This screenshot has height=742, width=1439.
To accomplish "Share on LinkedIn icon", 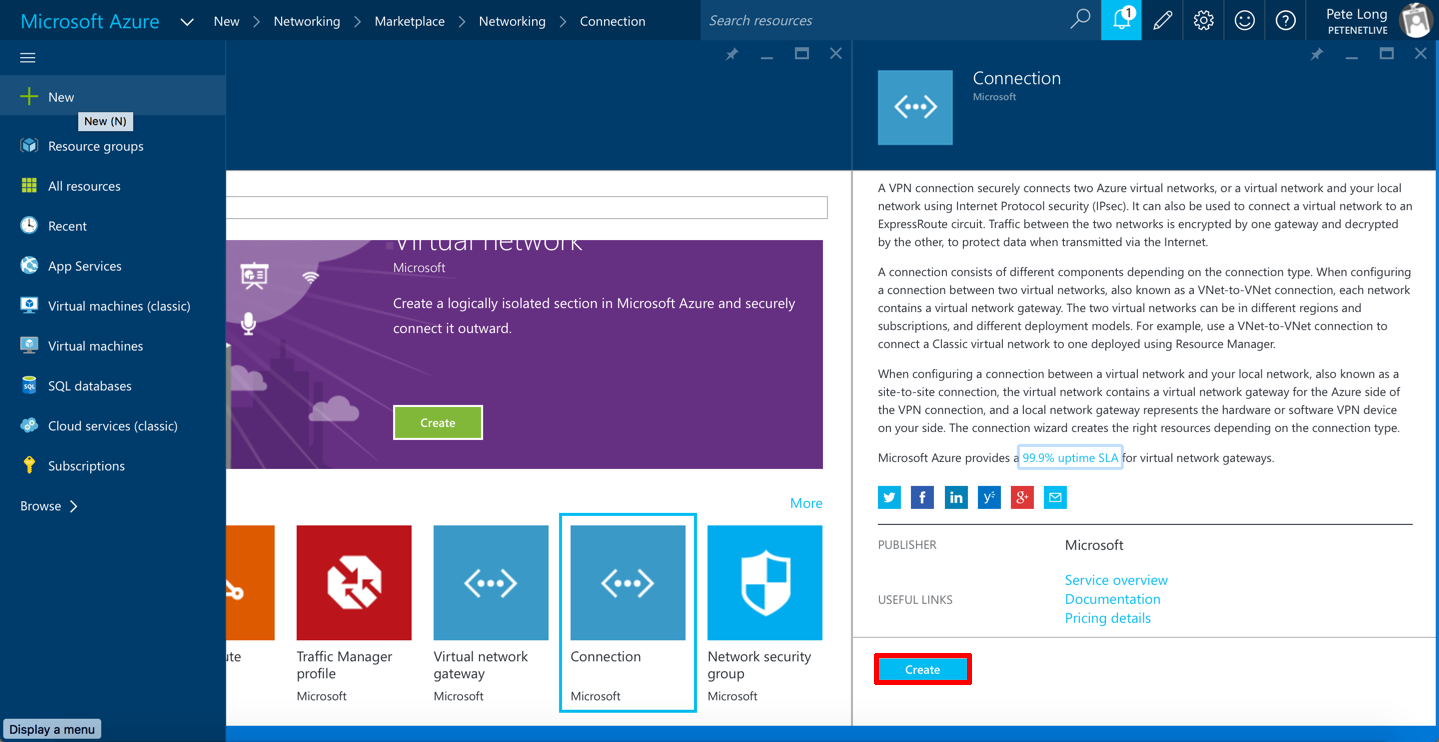I will click(x=956, y=497).
